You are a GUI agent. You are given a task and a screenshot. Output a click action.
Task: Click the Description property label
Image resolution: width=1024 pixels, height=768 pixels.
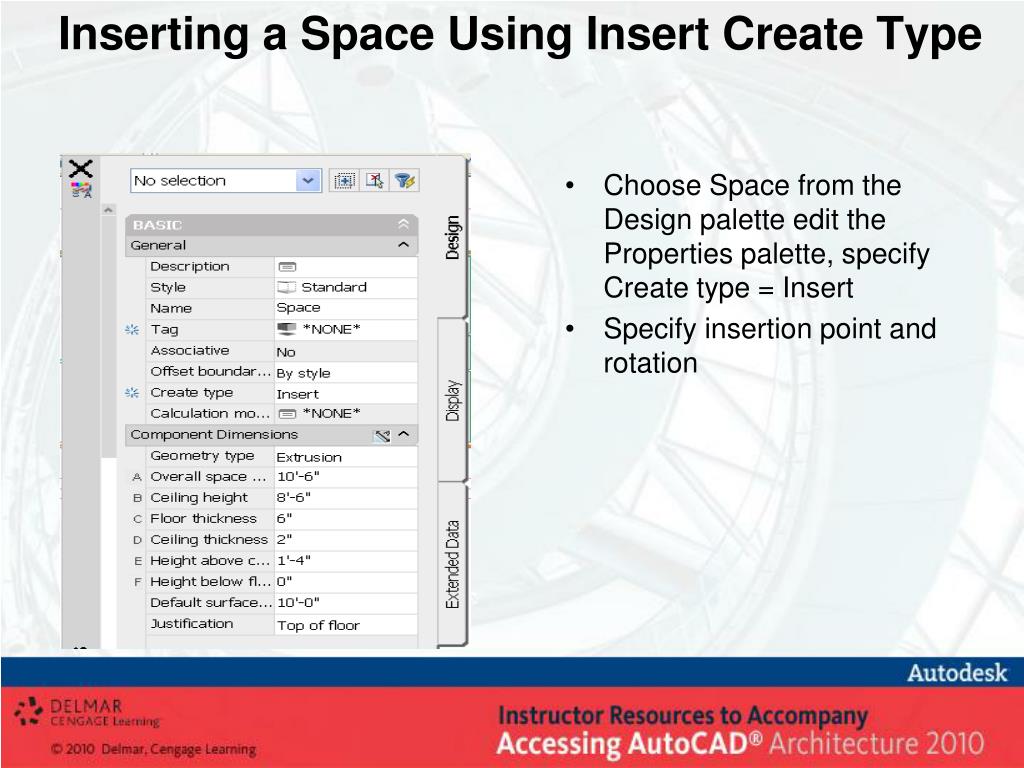190,266
